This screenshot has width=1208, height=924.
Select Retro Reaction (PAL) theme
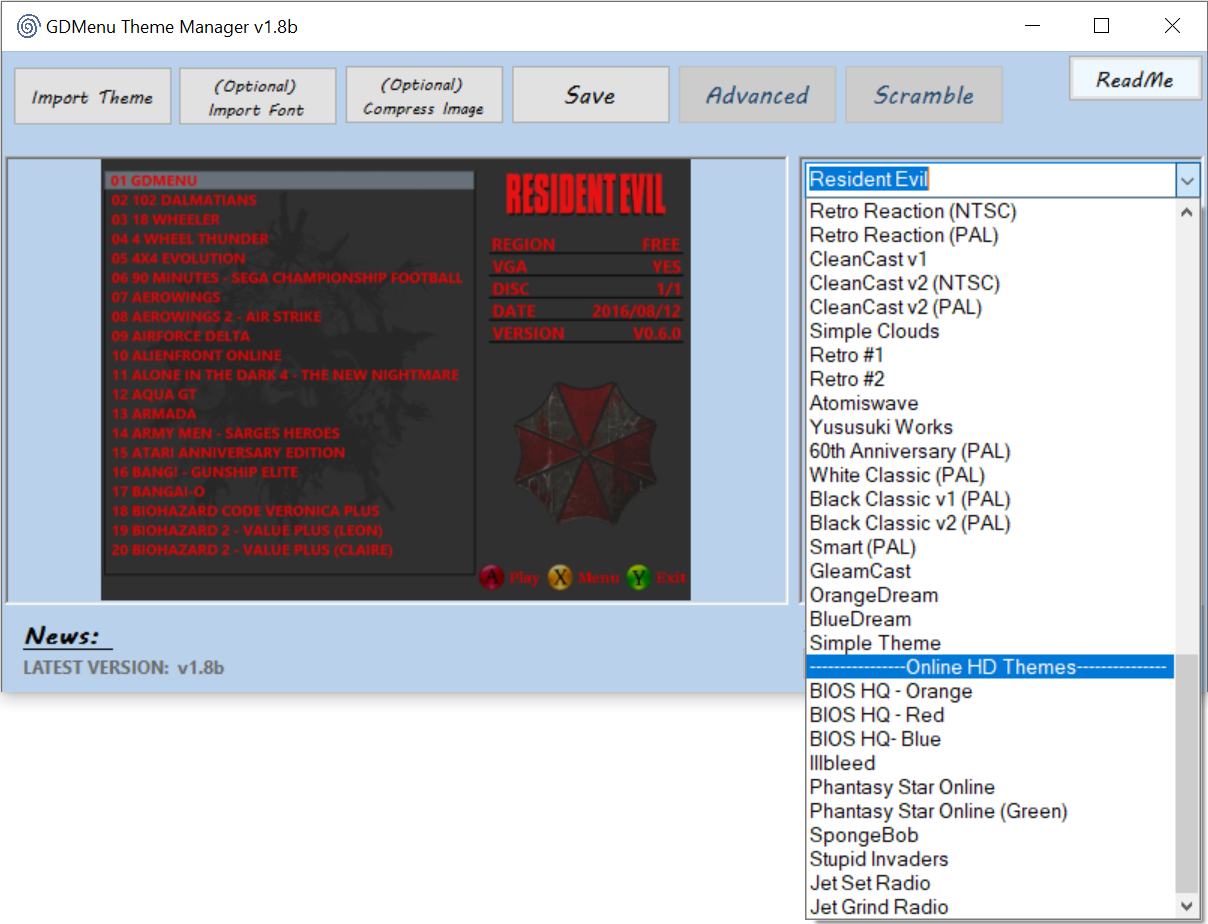pyautogui.click(x=990, y=235)
